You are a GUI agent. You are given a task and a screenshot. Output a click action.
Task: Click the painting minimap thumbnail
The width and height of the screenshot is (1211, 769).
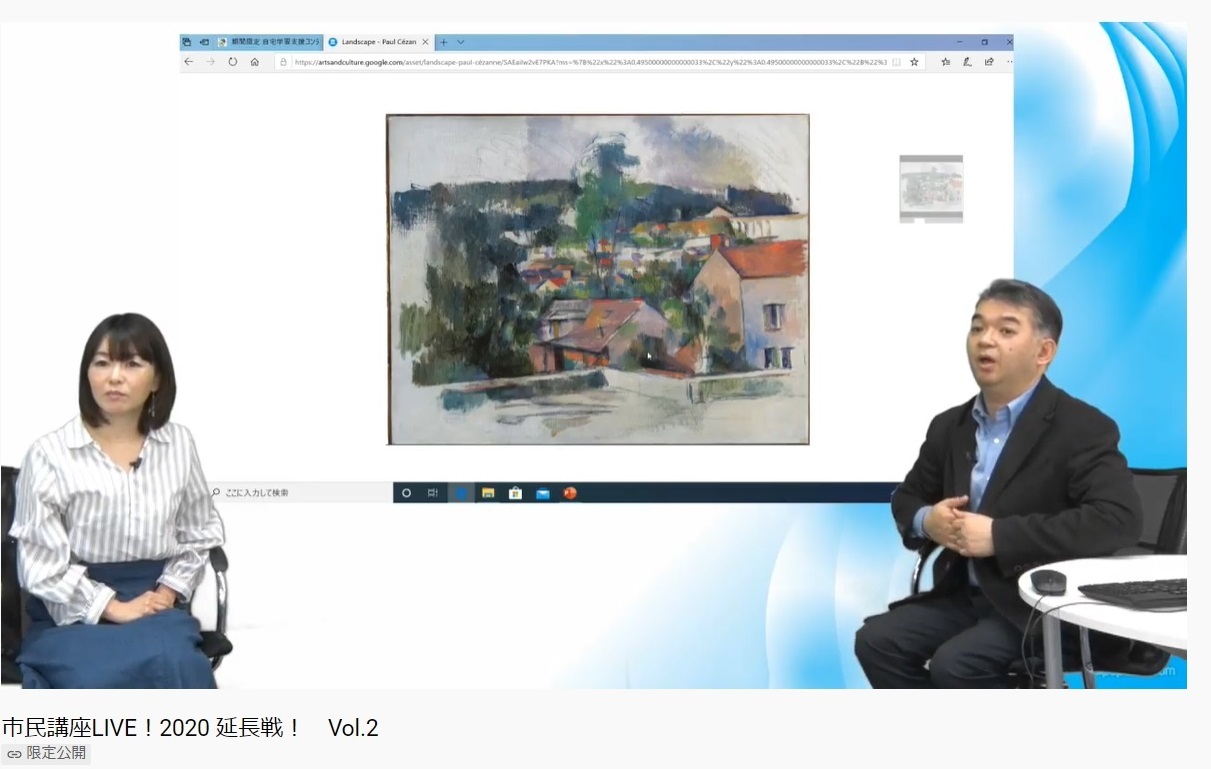click(x=931, y=188)
